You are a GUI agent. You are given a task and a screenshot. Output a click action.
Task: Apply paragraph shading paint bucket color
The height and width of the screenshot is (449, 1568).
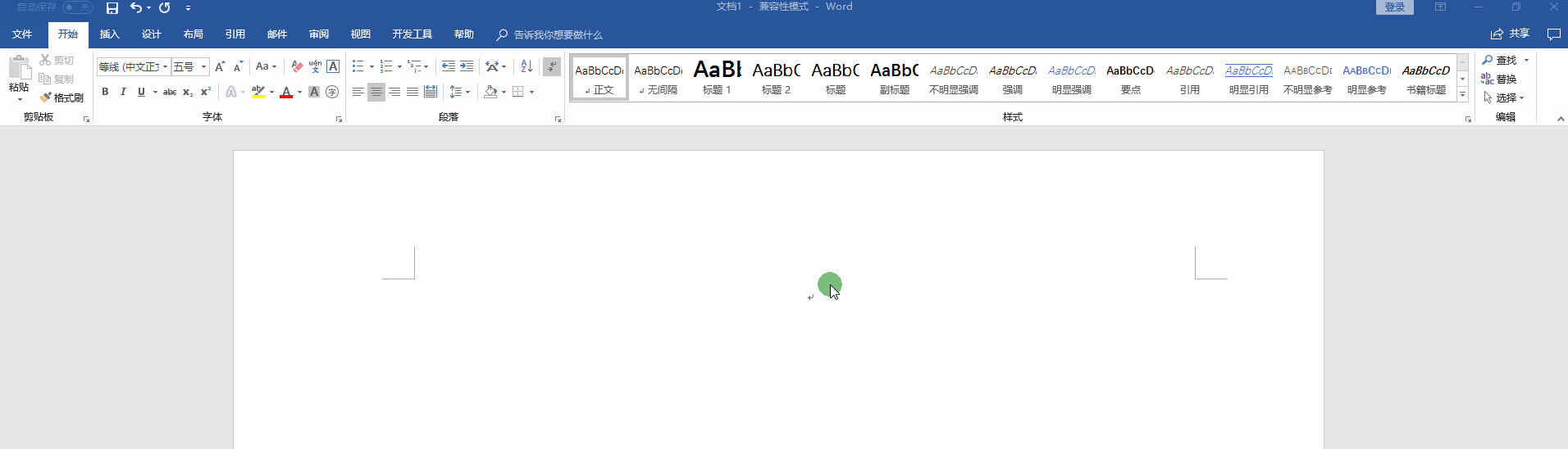pyautogui.click(x=490, y=92)
